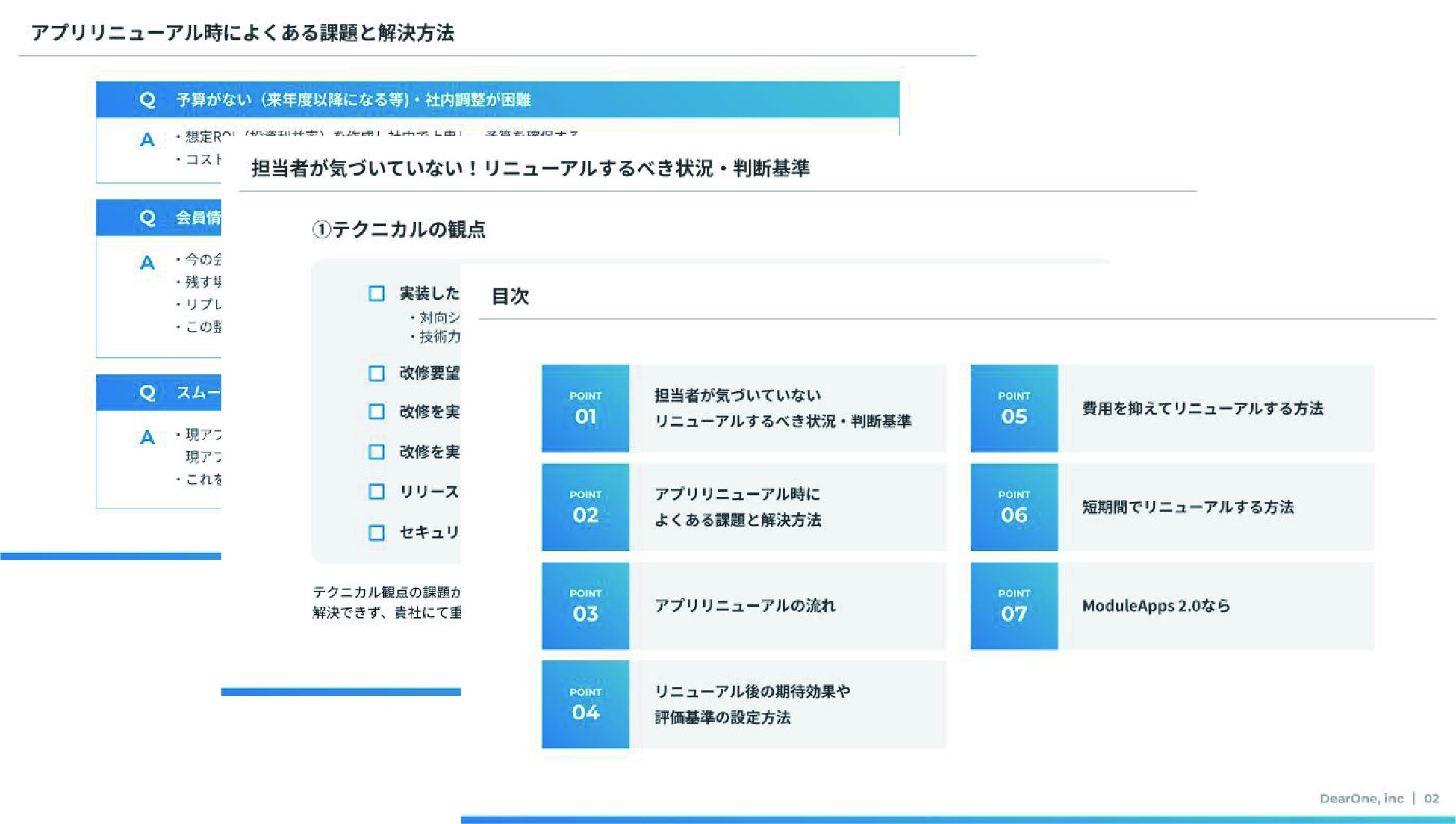
Task: Open 短期間でリニューアルする方法 entry
Action: (1187, 507)
